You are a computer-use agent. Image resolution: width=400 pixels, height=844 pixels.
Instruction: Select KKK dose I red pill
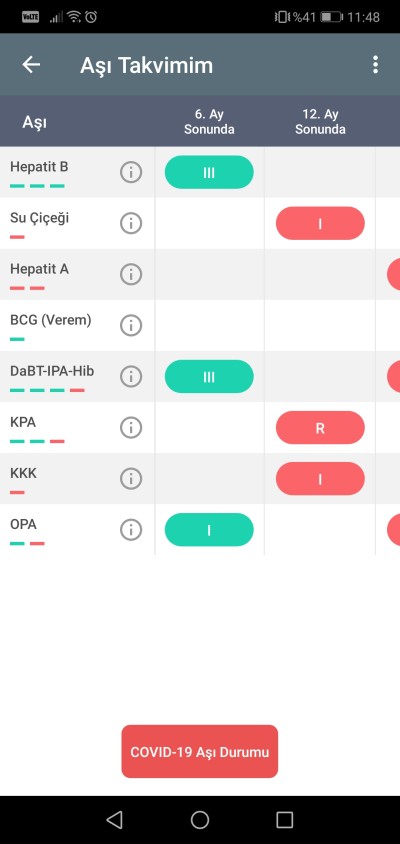(x=320, y=479)
